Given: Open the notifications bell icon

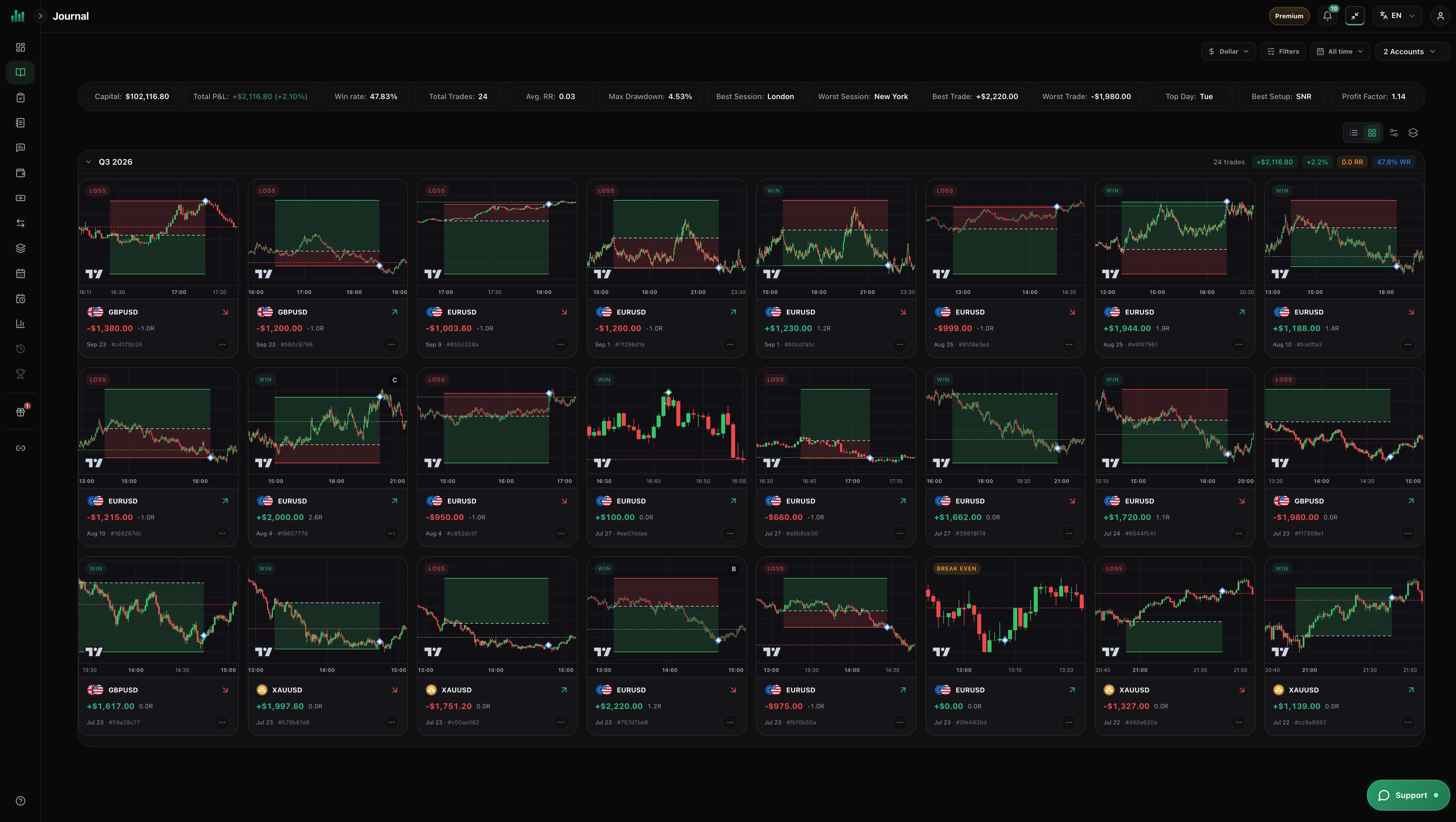Looking at the screenshot, I should click(1328, 16).
